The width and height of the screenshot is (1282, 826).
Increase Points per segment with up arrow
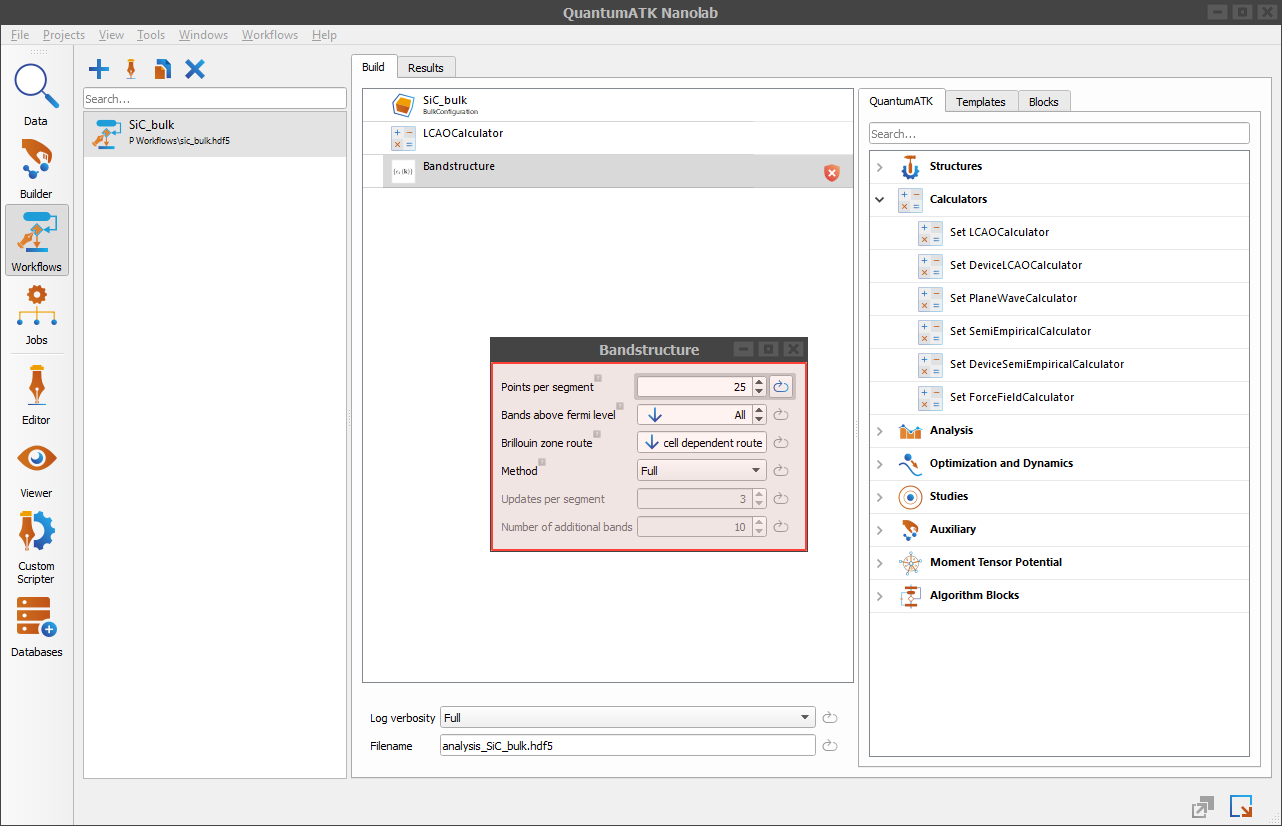(x=760, y=382)
